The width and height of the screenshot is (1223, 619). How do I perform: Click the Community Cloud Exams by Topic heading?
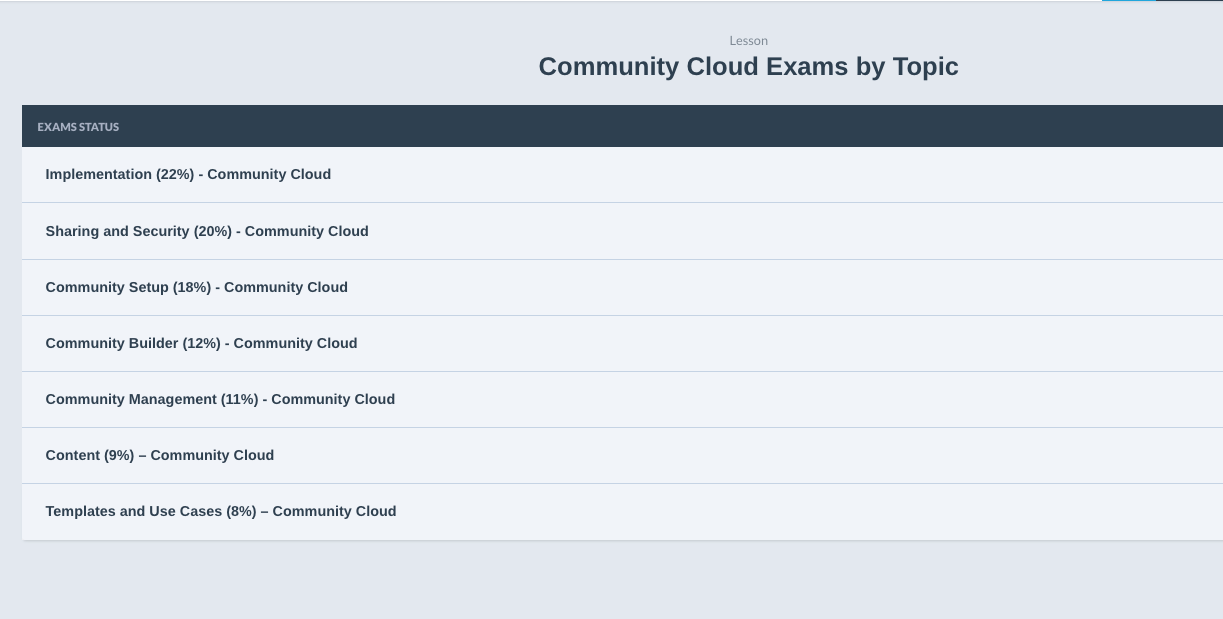(748, 67)
